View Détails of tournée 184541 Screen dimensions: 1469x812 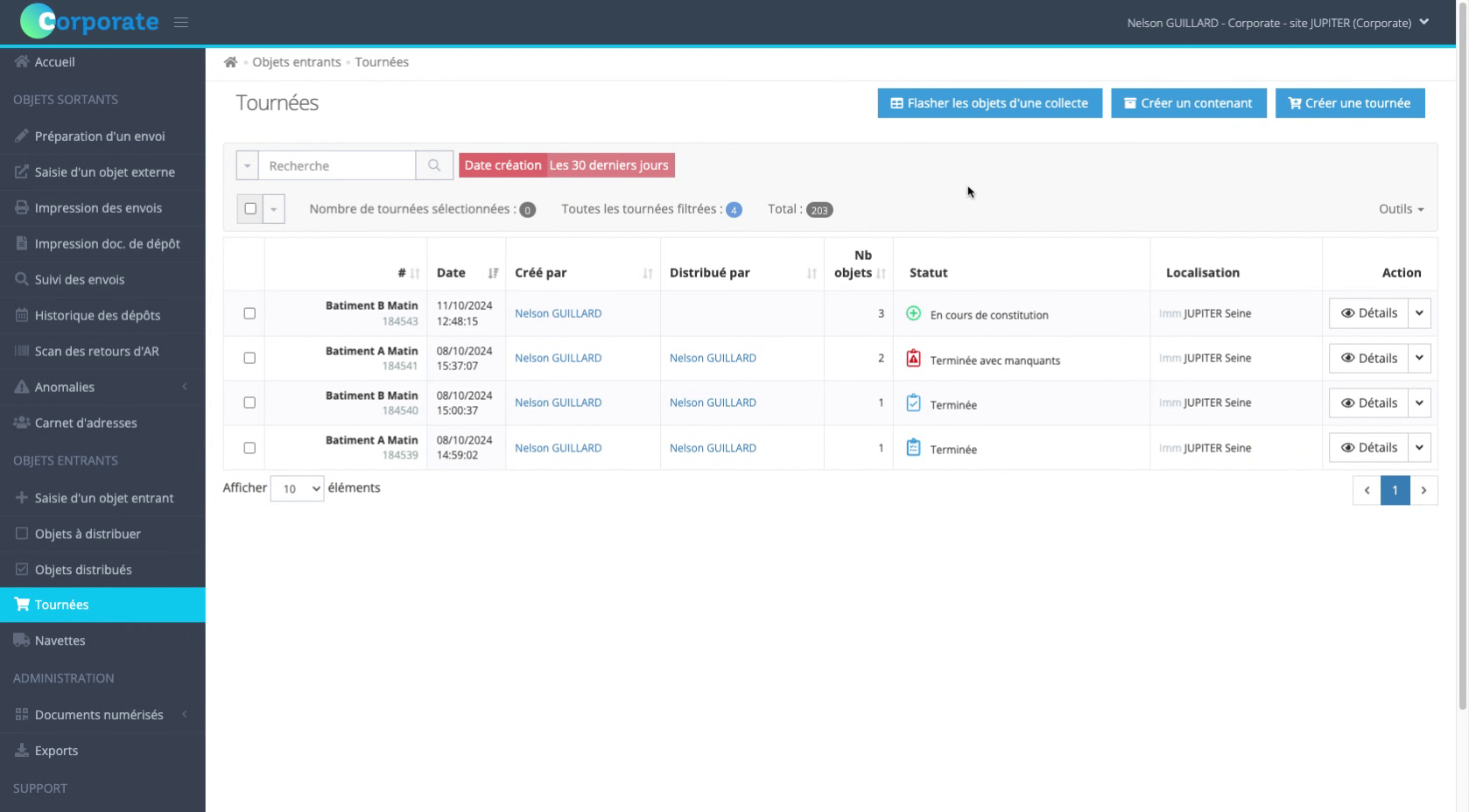(1368, 358)
